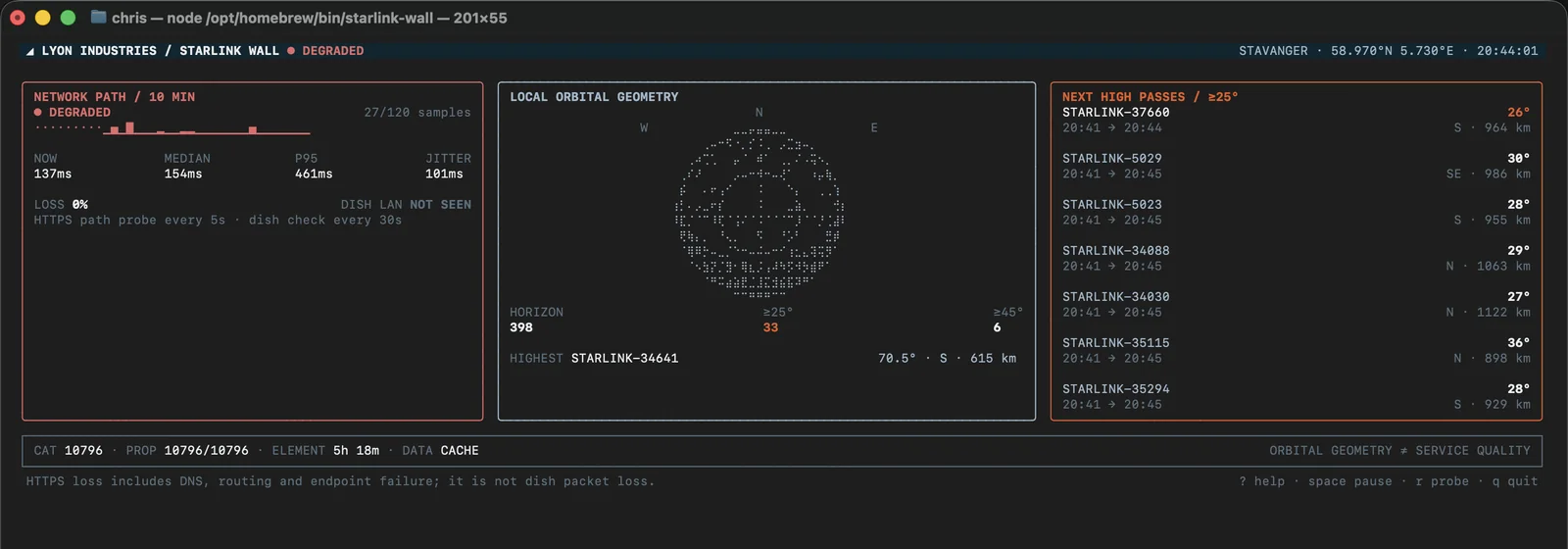
Task: Click the triangle logo before LYON INDUSTRIES
Action: pos(30,51)
